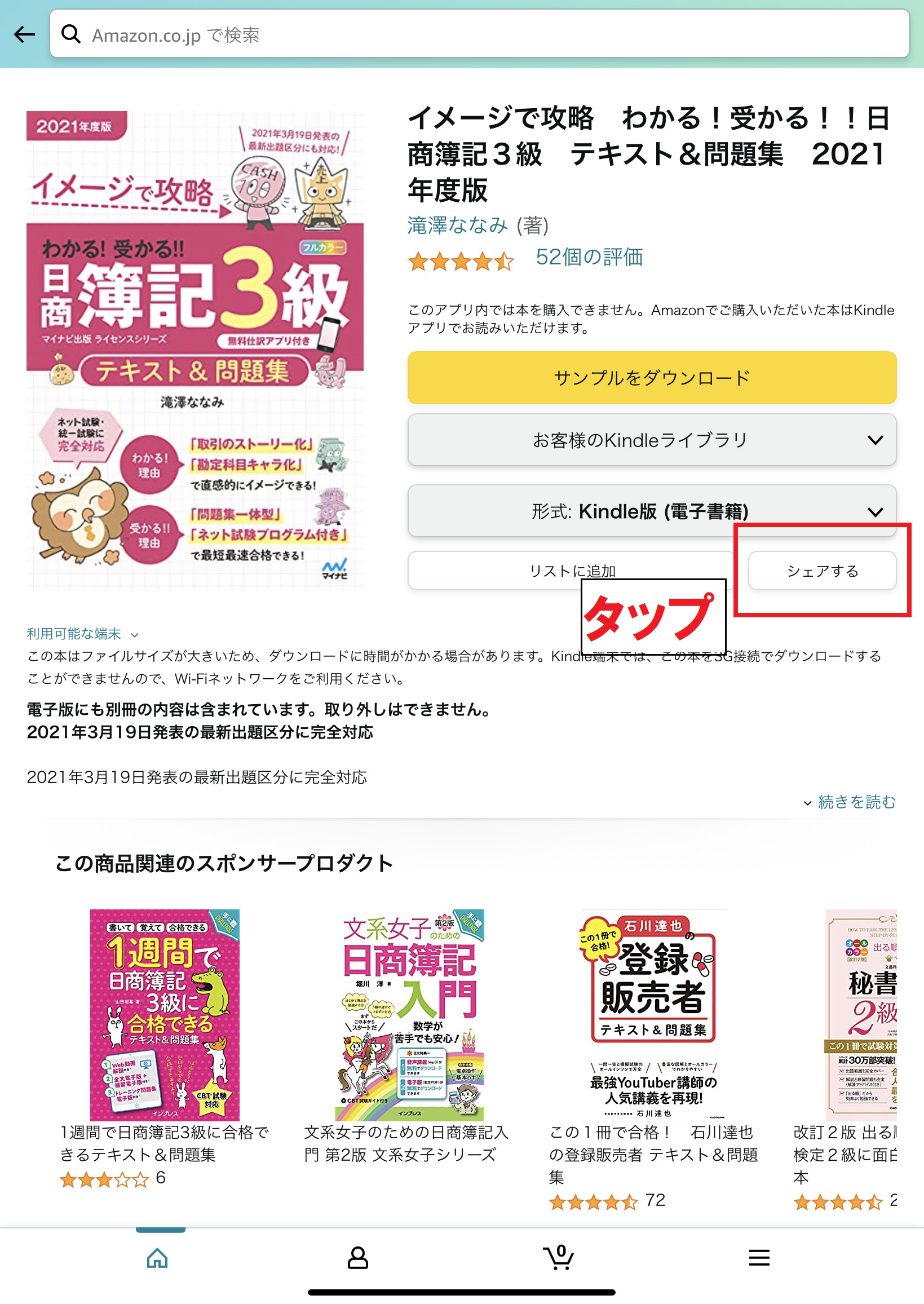Tap the シェアする button
924x1304 pixels.
(x=822, y=571)
